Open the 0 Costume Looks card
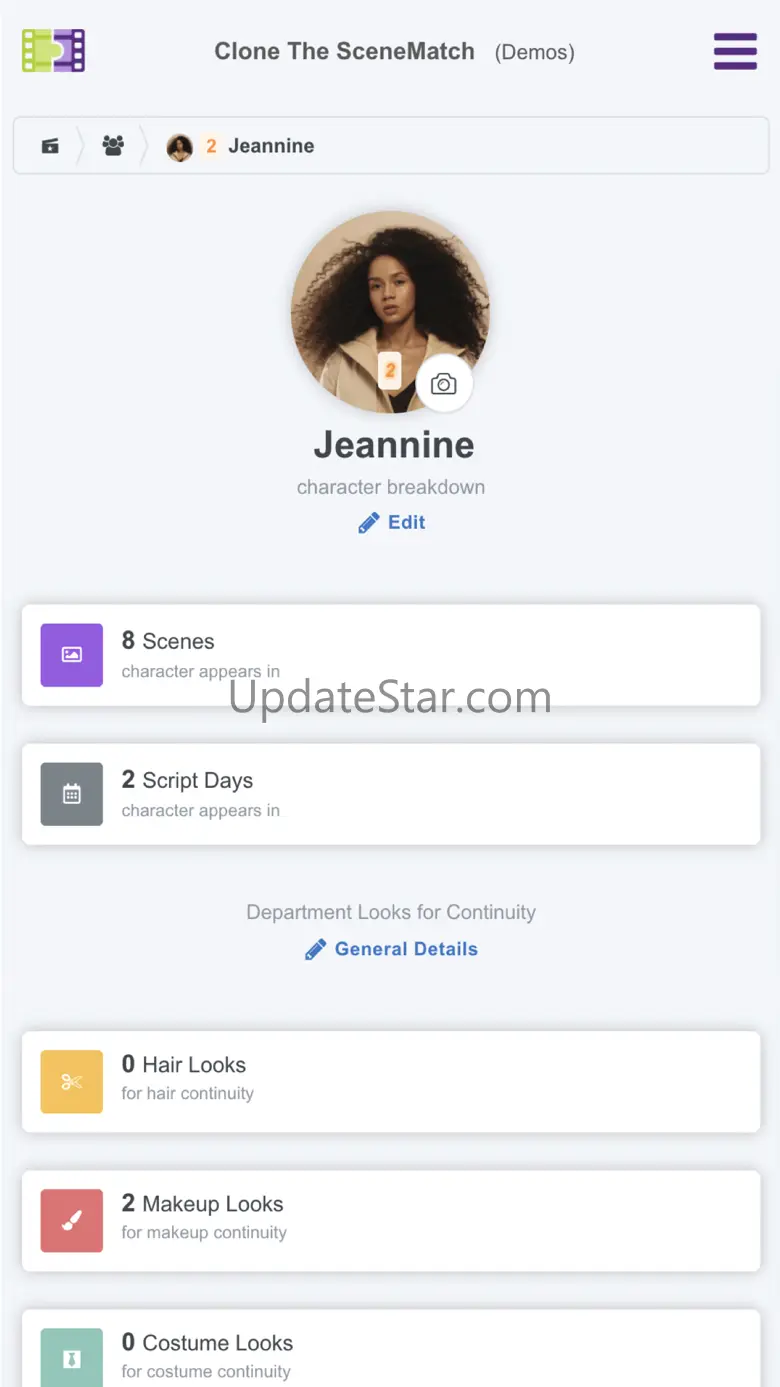 tap(391, 1348)
